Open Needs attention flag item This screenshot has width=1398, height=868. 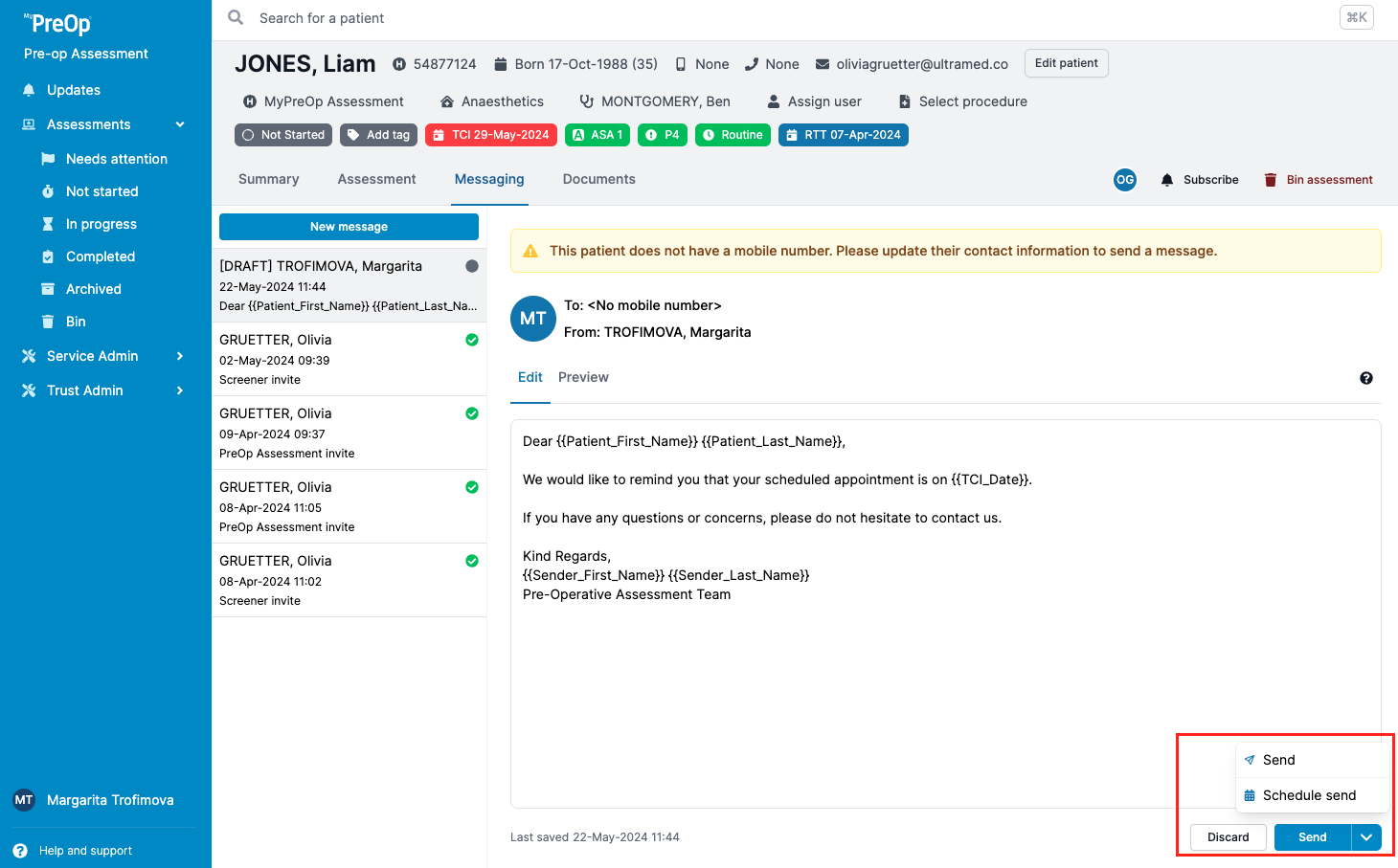pyautogui.click(x=116, y=159)
